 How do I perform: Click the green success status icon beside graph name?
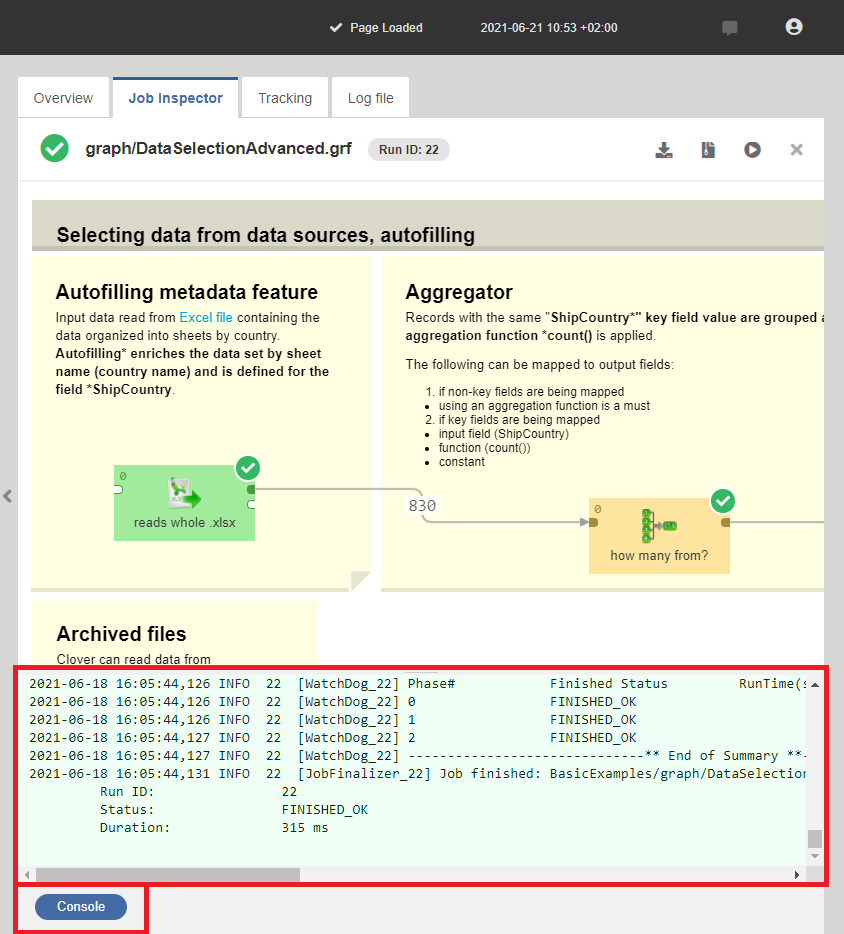[55, 150]
